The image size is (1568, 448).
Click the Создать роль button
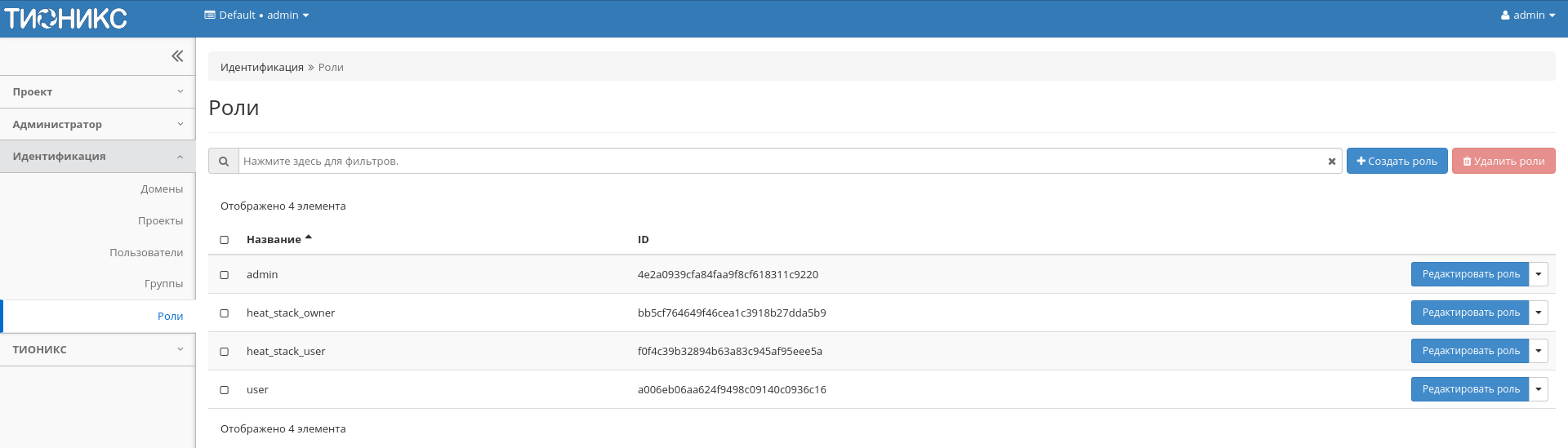(x=1396, y=162)
